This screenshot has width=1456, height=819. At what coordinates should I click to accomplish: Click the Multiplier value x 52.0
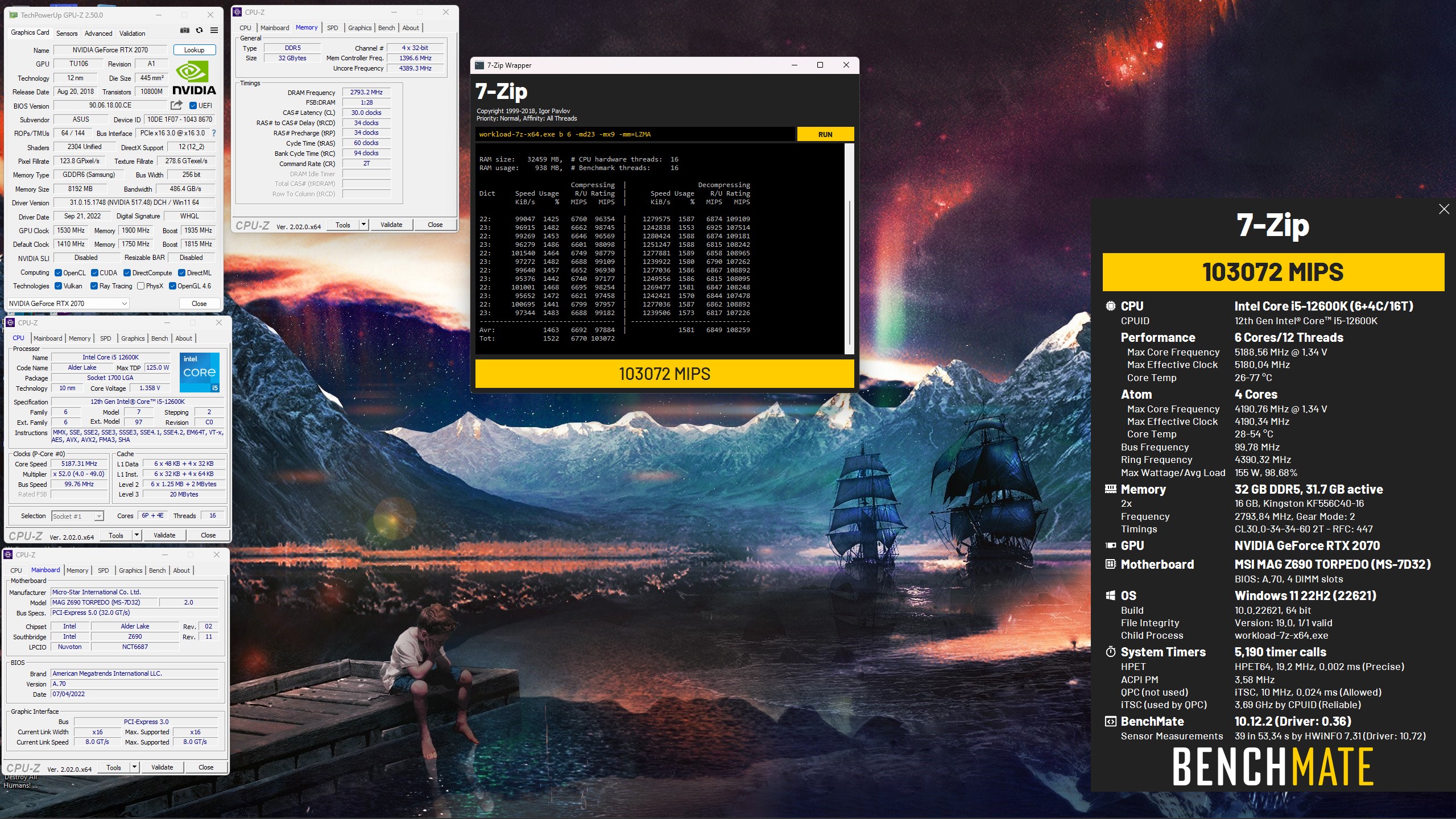tap(80, 474)
